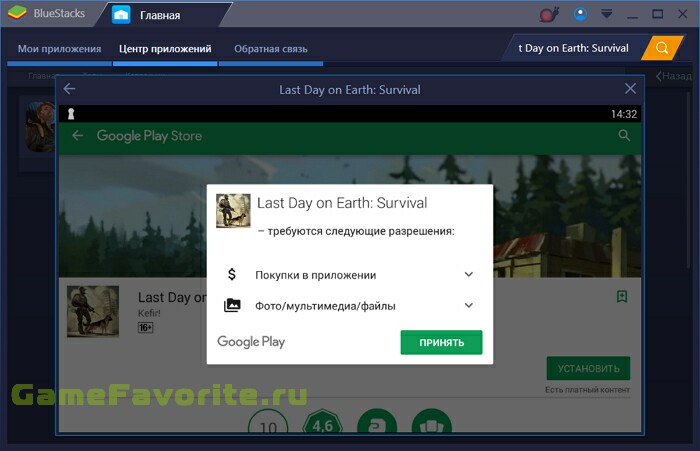This screenshot has height=451, width=700.
Task: Add game to wishlist bookmark icon
Action: point(622,296)
